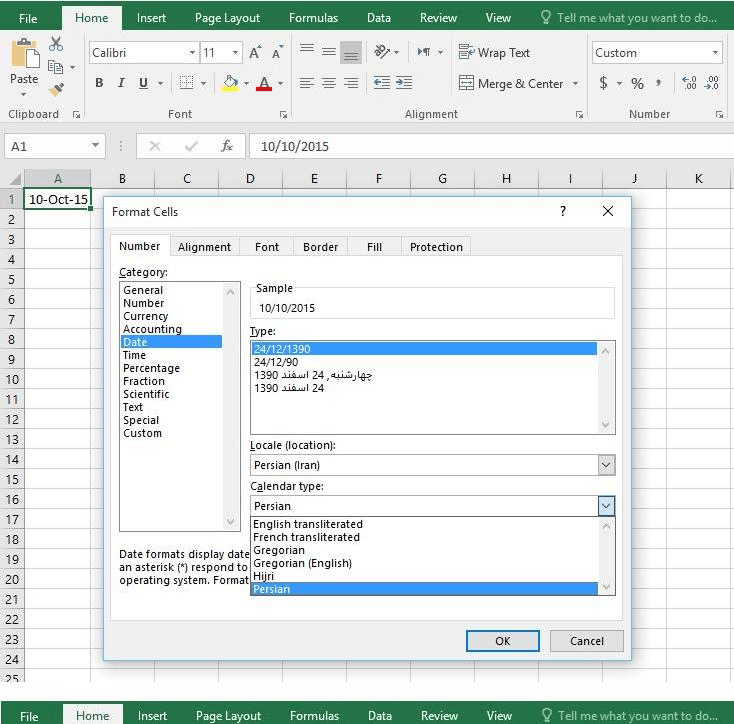Click Increase Decimal icon
This screenshot has width=734, height=724.
[690, 83]
